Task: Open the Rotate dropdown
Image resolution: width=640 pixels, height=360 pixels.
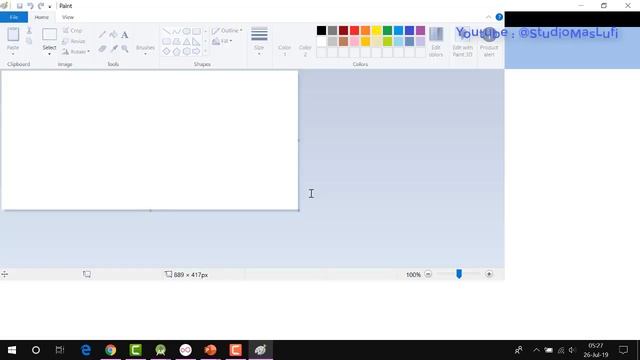Action: point(76,52)
